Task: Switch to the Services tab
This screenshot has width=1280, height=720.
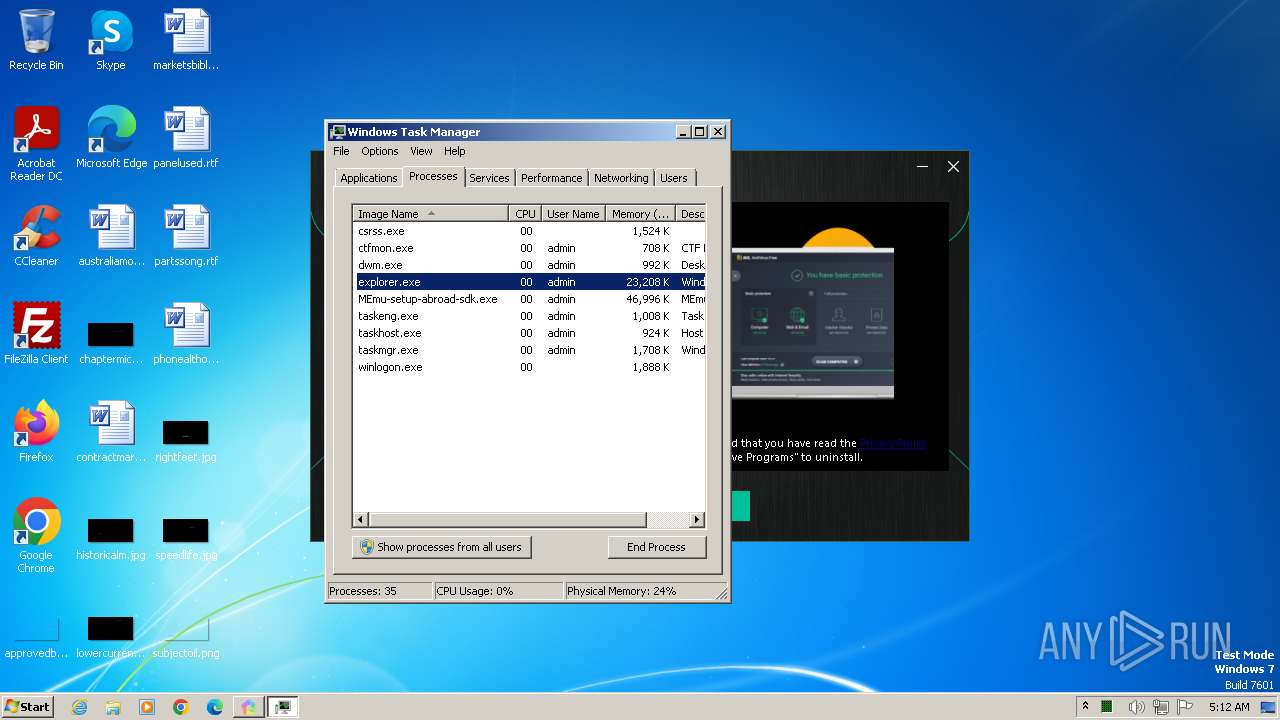Action: coord(489,178)
